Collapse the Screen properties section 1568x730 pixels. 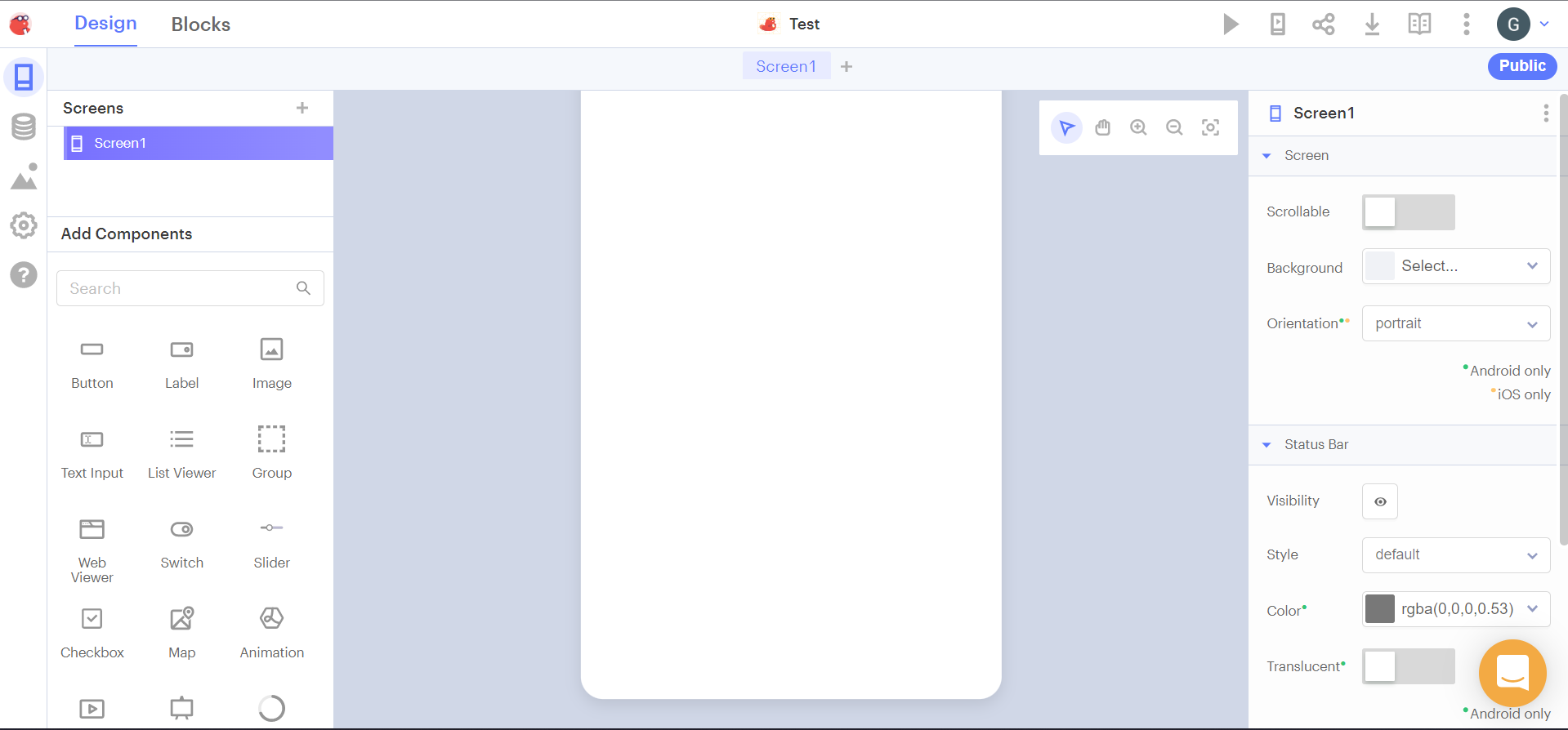[x=1266, y=156]
